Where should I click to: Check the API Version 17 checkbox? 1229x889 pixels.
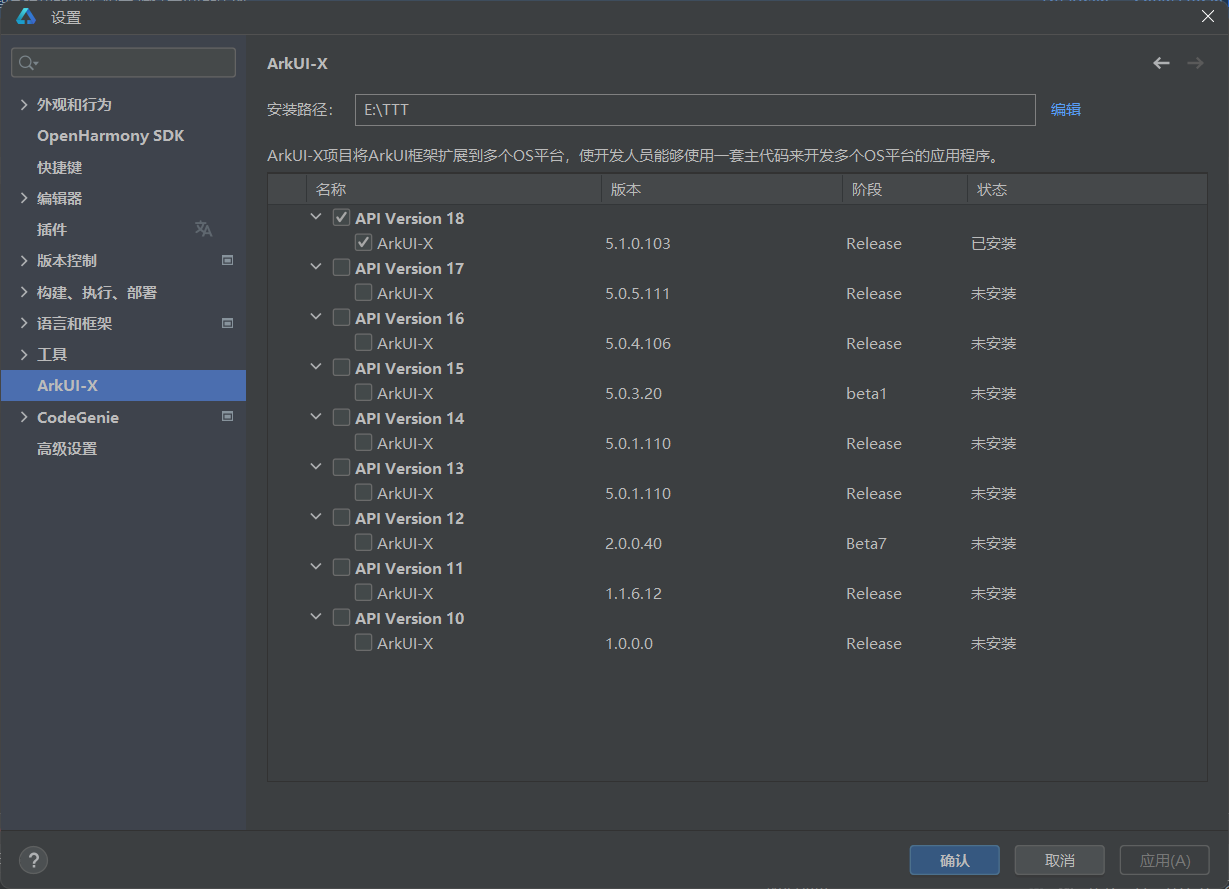point(341,268)
